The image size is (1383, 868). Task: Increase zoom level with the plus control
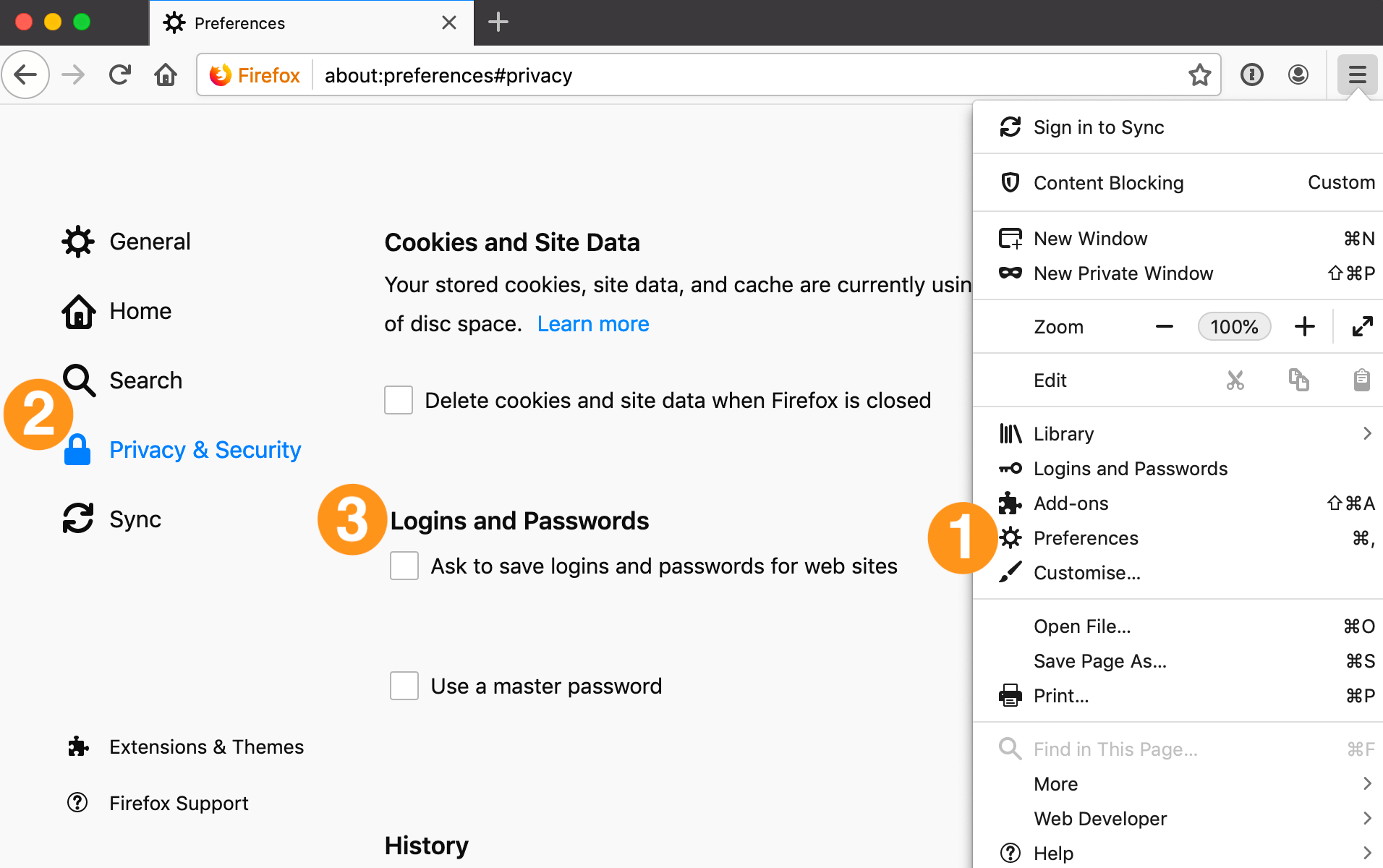1304,326
